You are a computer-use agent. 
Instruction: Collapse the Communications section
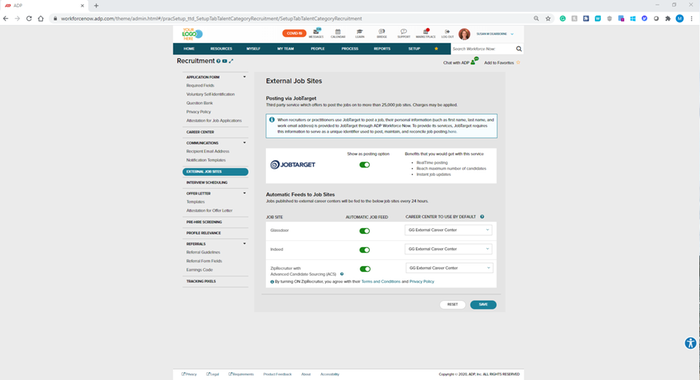tap(244, 143)
